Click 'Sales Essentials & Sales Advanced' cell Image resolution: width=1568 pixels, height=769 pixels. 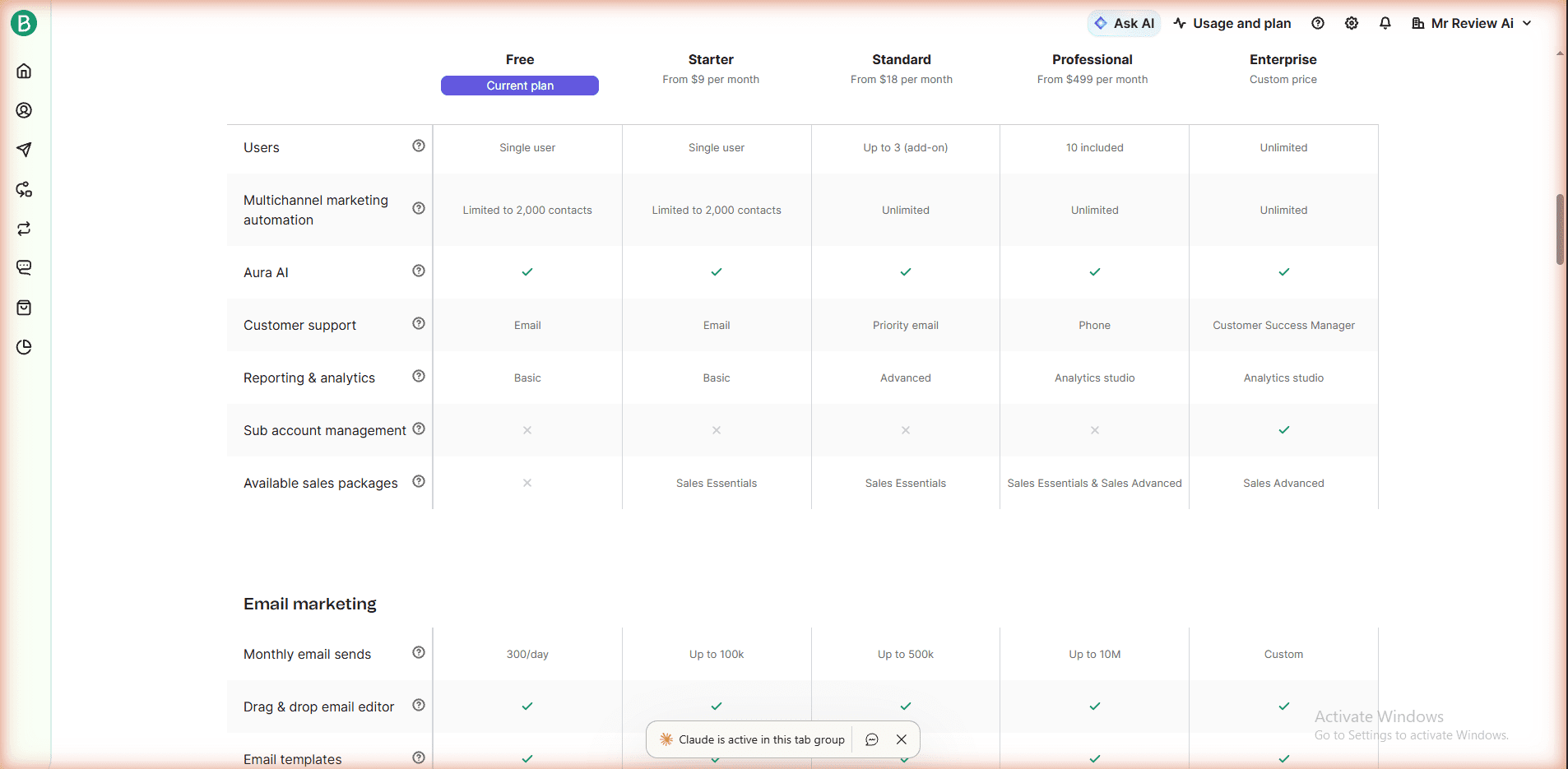coord(1095,484)
